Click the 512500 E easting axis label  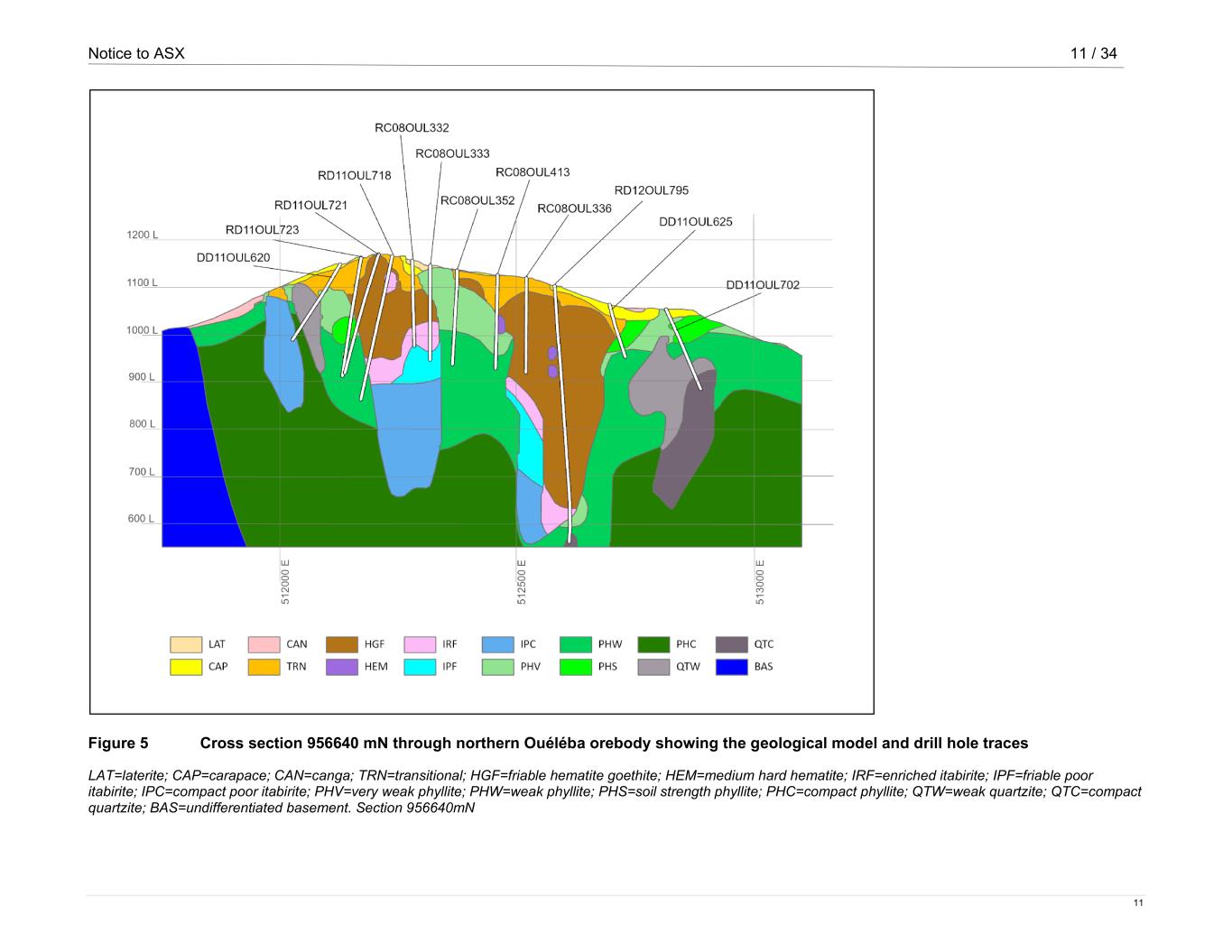tap(522, 582)
